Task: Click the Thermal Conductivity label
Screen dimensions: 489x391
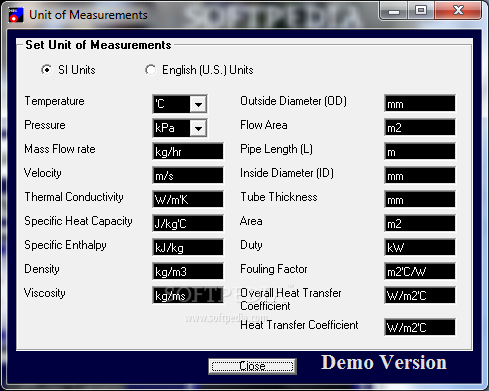Action: (74, 197)
